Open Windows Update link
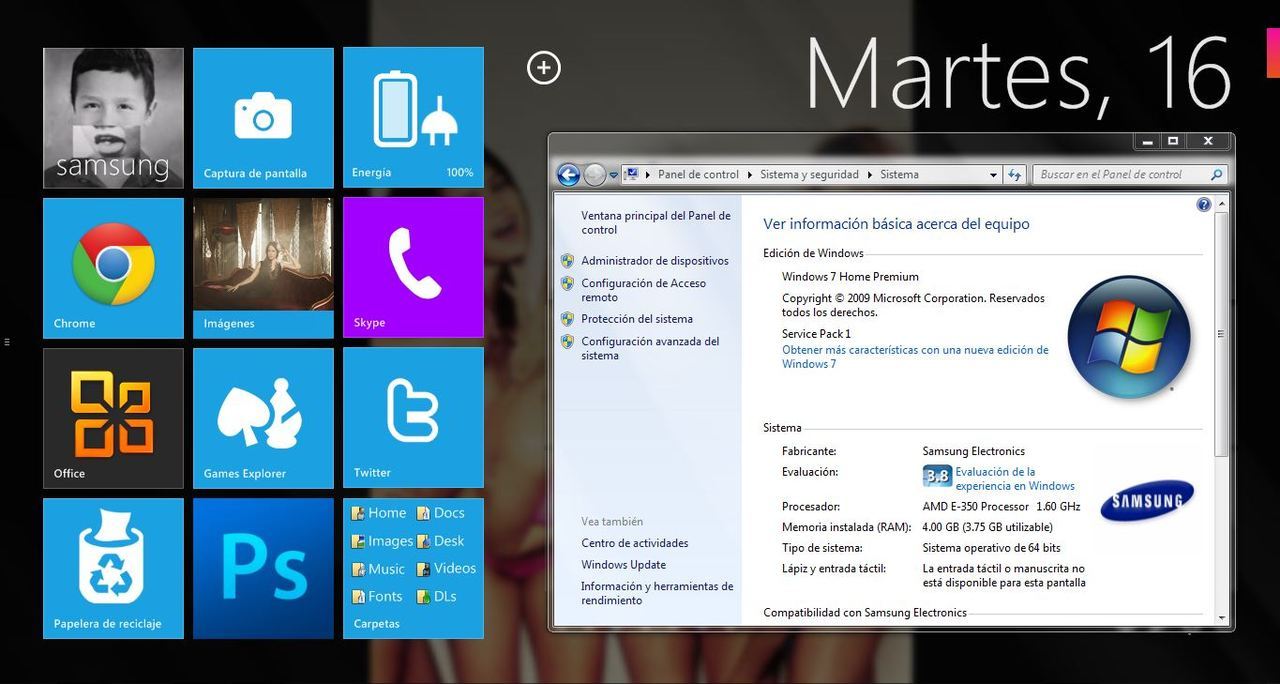This screenshot has width=1280, height=684. point(624,565)
